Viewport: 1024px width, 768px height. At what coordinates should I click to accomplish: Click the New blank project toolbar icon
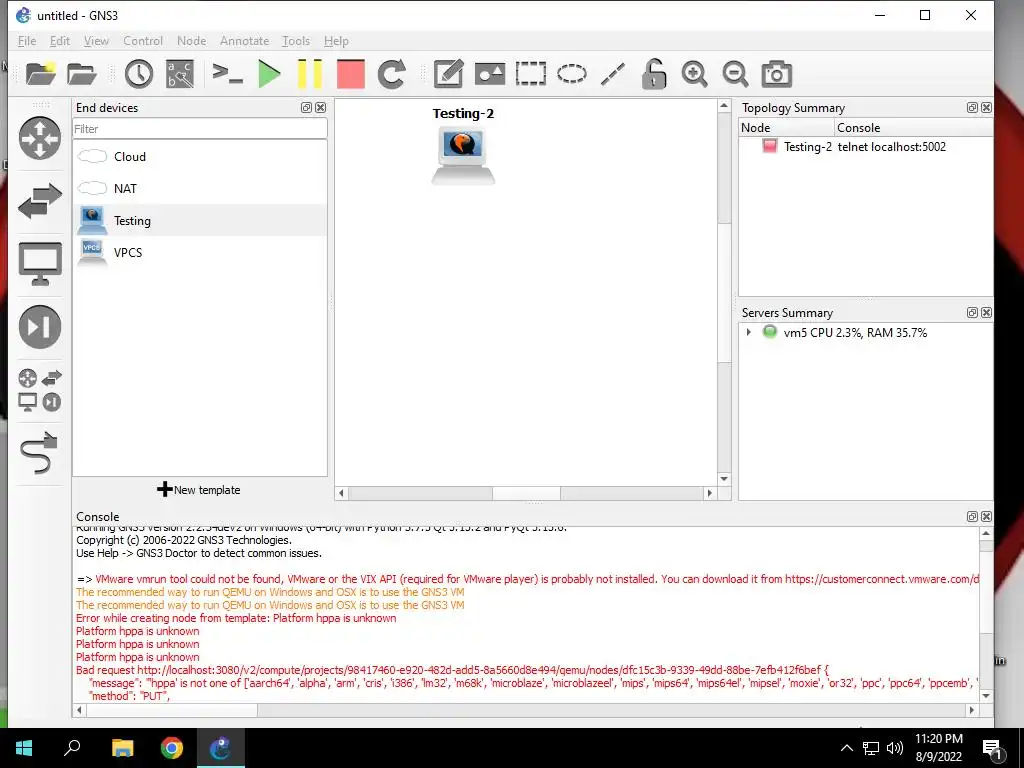40,74
